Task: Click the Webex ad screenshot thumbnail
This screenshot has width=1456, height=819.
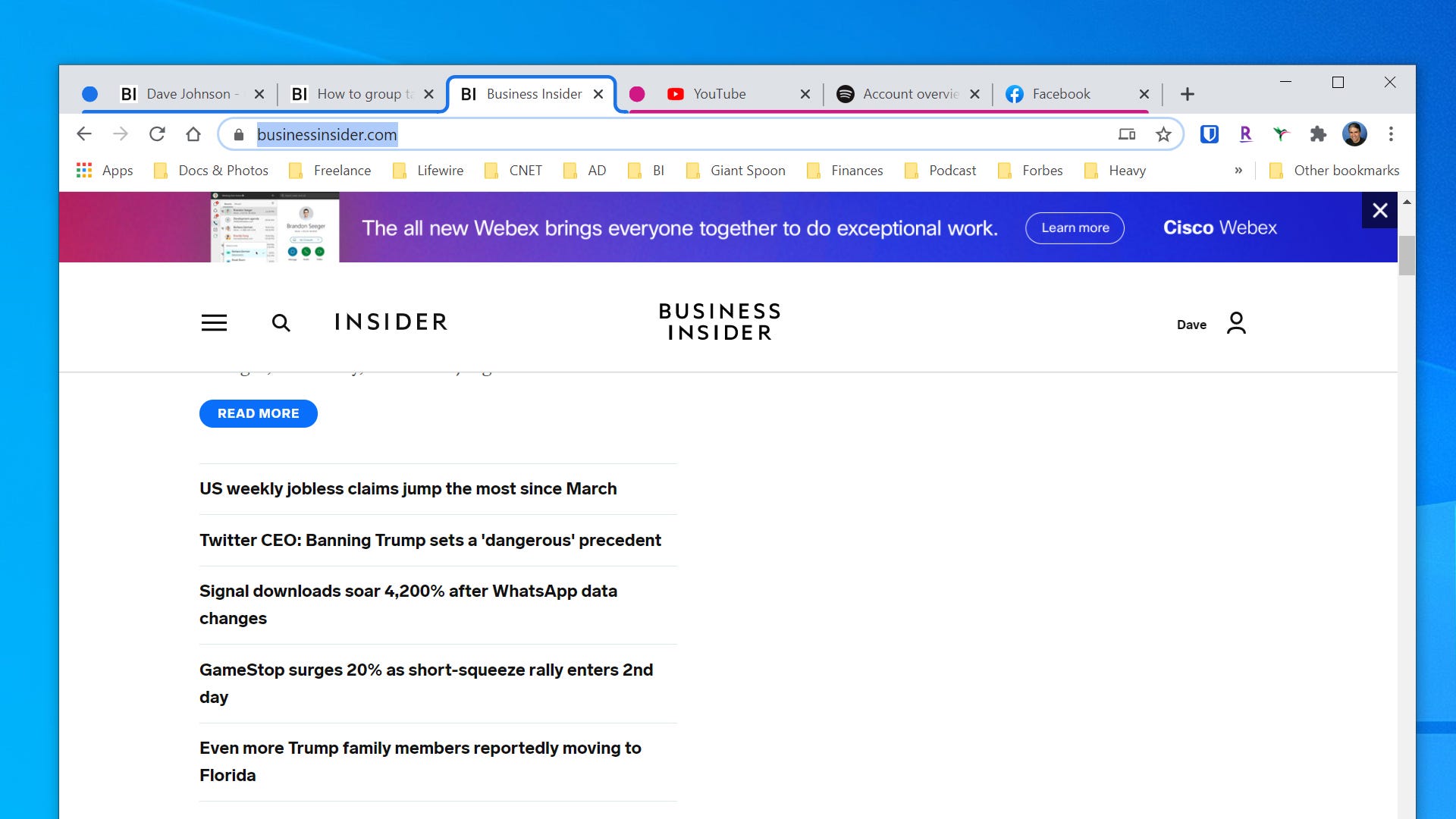Action: [275, 227]
